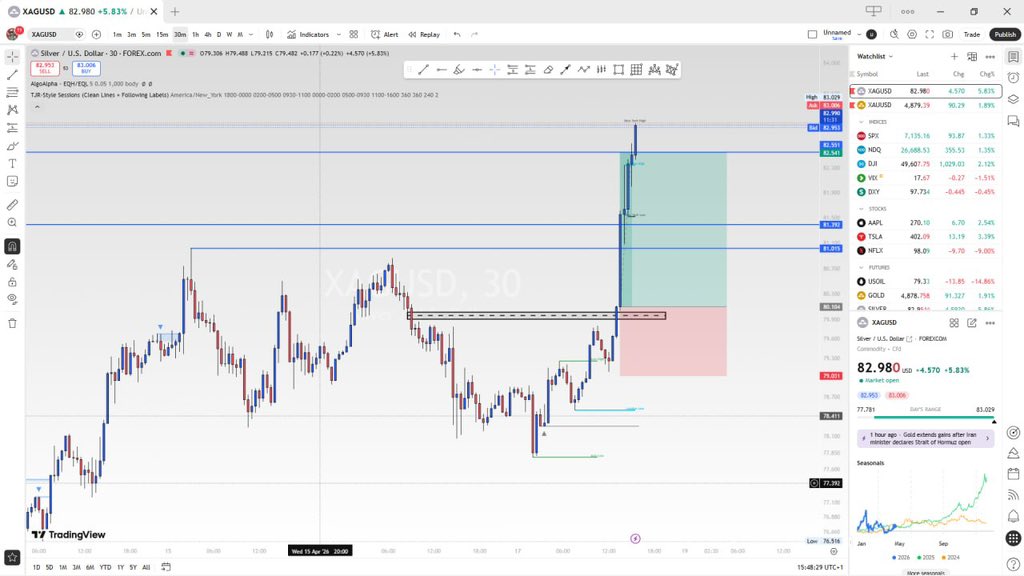1024x576 pixels.
Task: Select the Trend Line tool in the floating toolbar
Action: point(422,69)
